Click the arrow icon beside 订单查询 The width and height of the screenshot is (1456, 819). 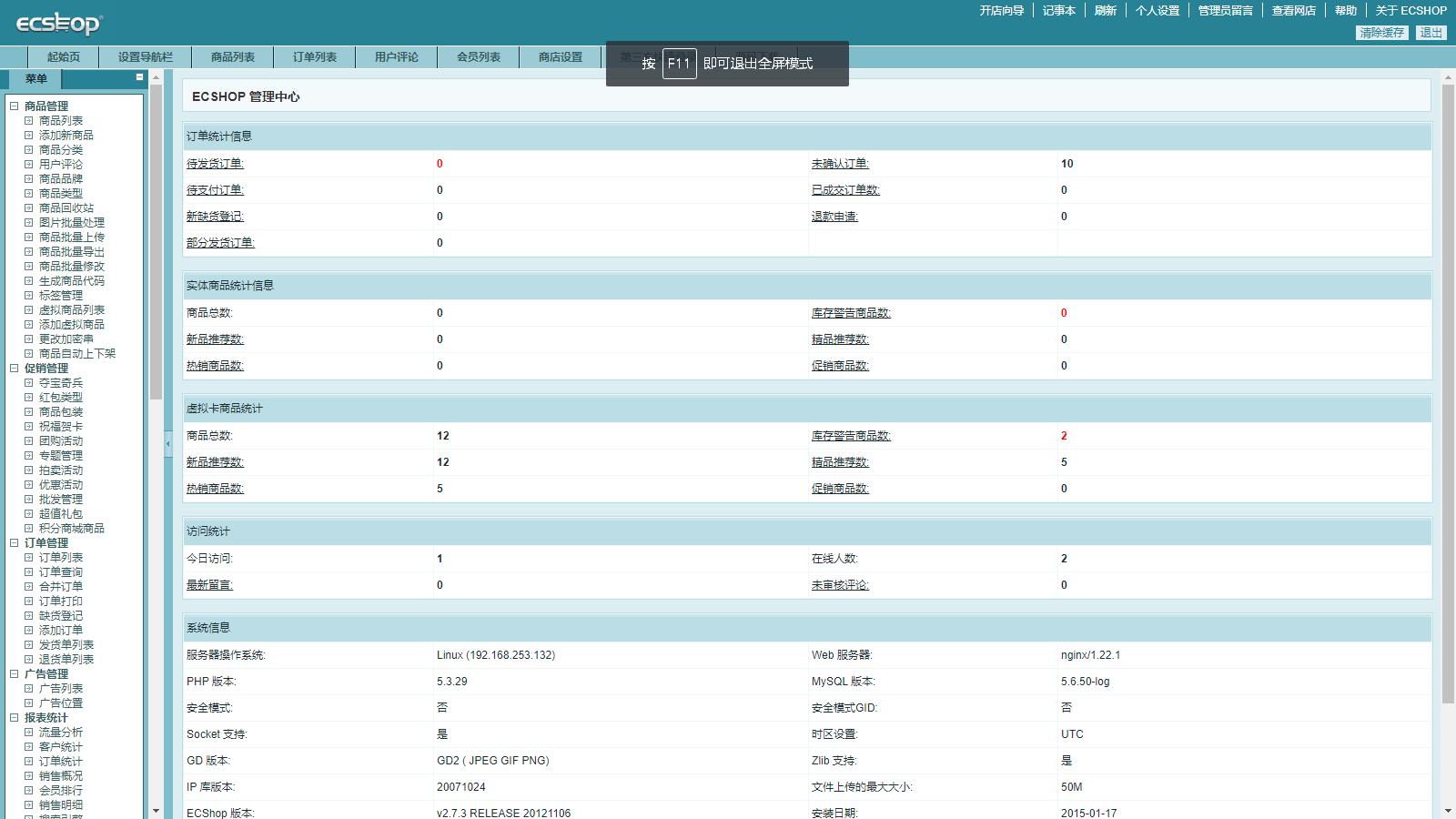tap(29, 572)
